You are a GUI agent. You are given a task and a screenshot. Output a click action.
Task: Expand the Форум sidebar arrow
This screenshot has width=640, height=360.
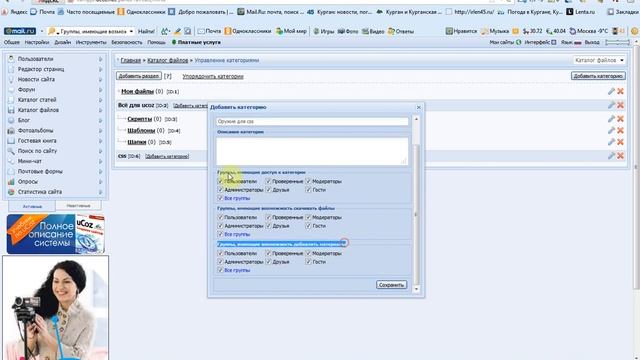click(100, 90)
